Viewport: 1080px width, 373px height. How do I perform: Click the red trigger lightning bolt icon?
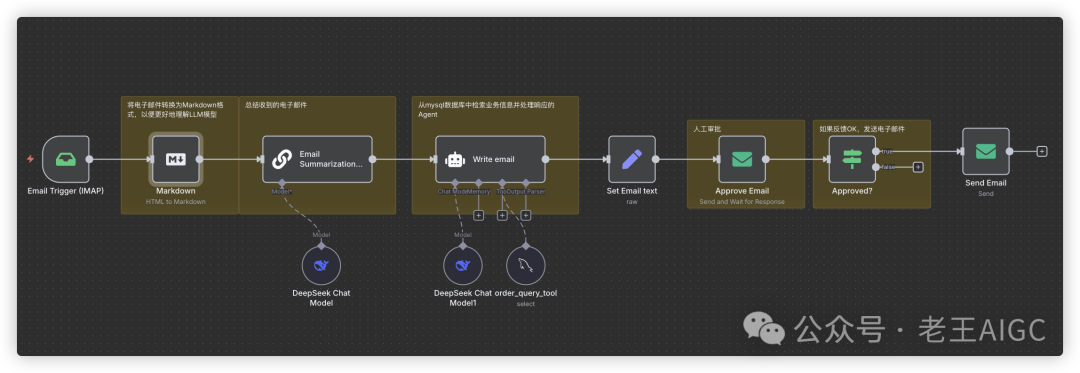click(30, 159)
